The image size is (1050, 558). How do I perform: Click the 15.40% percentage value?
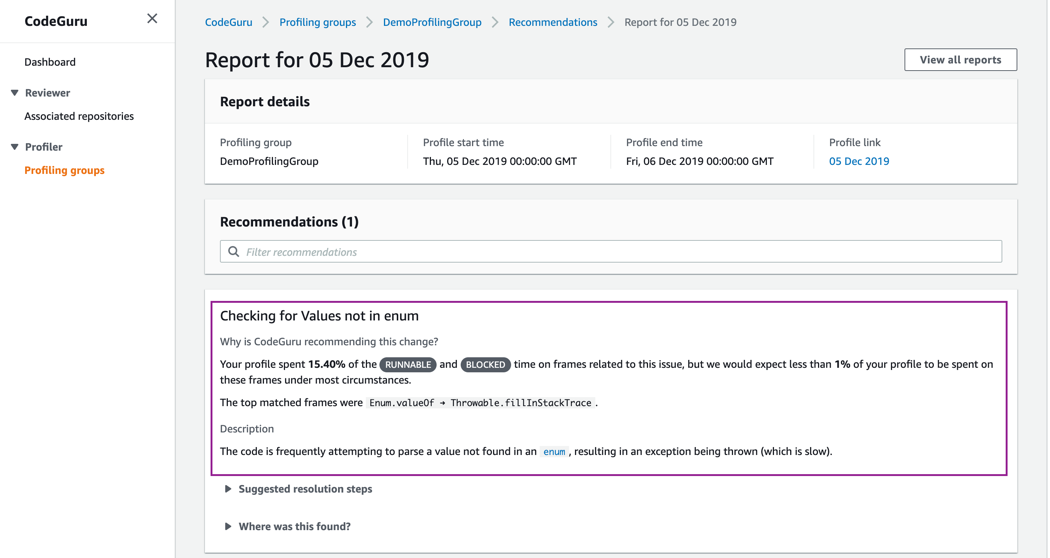pos(327,364)
